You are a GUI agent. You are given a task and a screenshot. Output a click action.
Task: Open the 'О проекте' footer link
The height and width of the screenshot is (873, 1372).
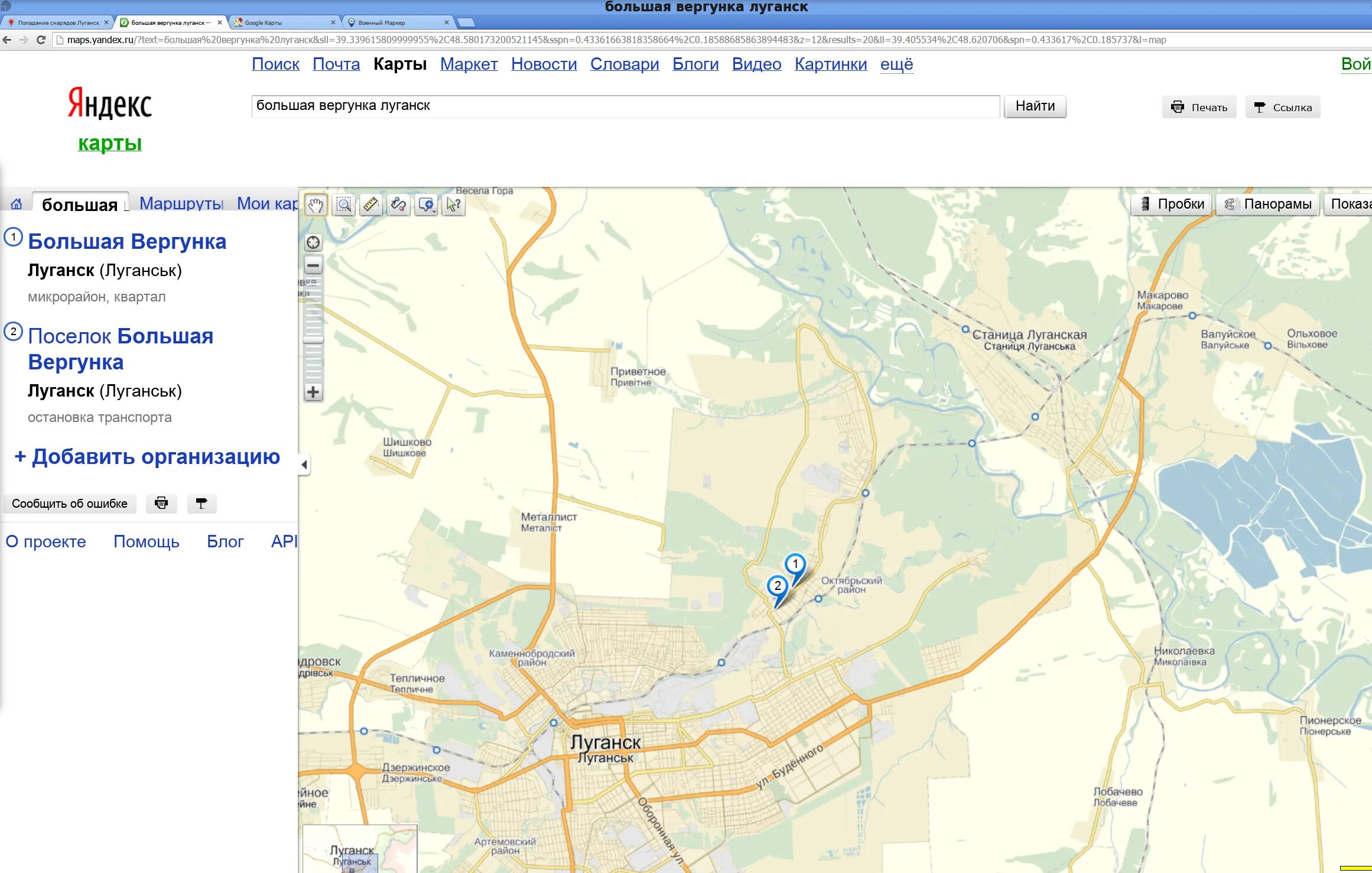[x=45, y=541]
